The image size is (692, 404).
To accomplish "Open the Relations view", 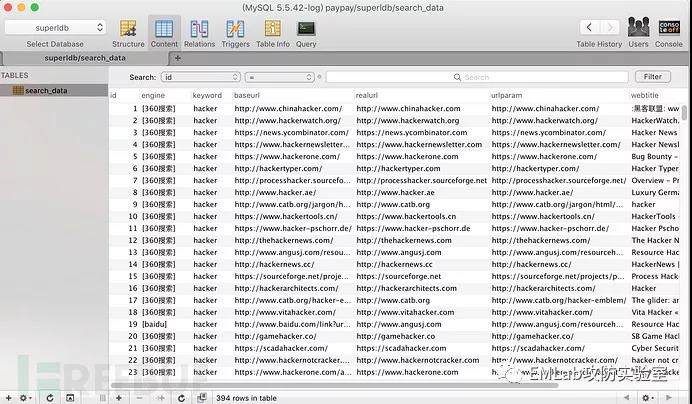I will click(199, 33).
